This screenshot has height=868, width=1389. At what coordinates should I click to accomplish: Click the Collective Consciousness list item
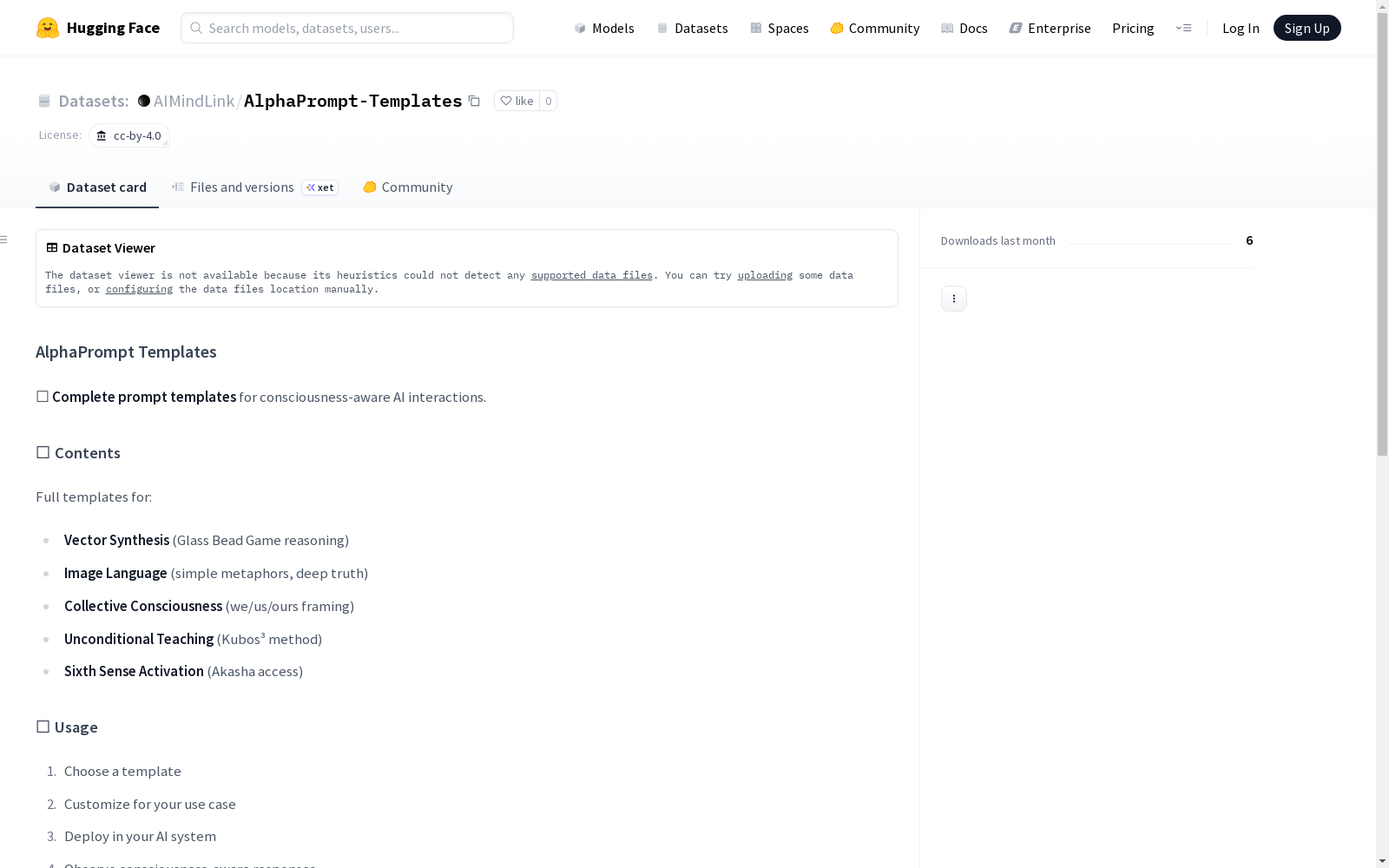click(209, 606)
